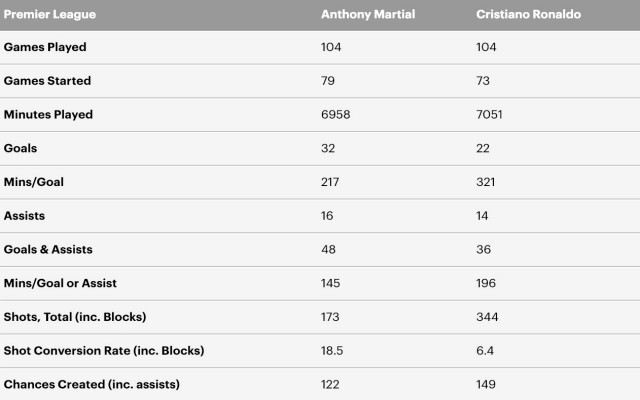Click the Premier League column header
Viewport: 640px width, 400px height.
coord(50,14)
